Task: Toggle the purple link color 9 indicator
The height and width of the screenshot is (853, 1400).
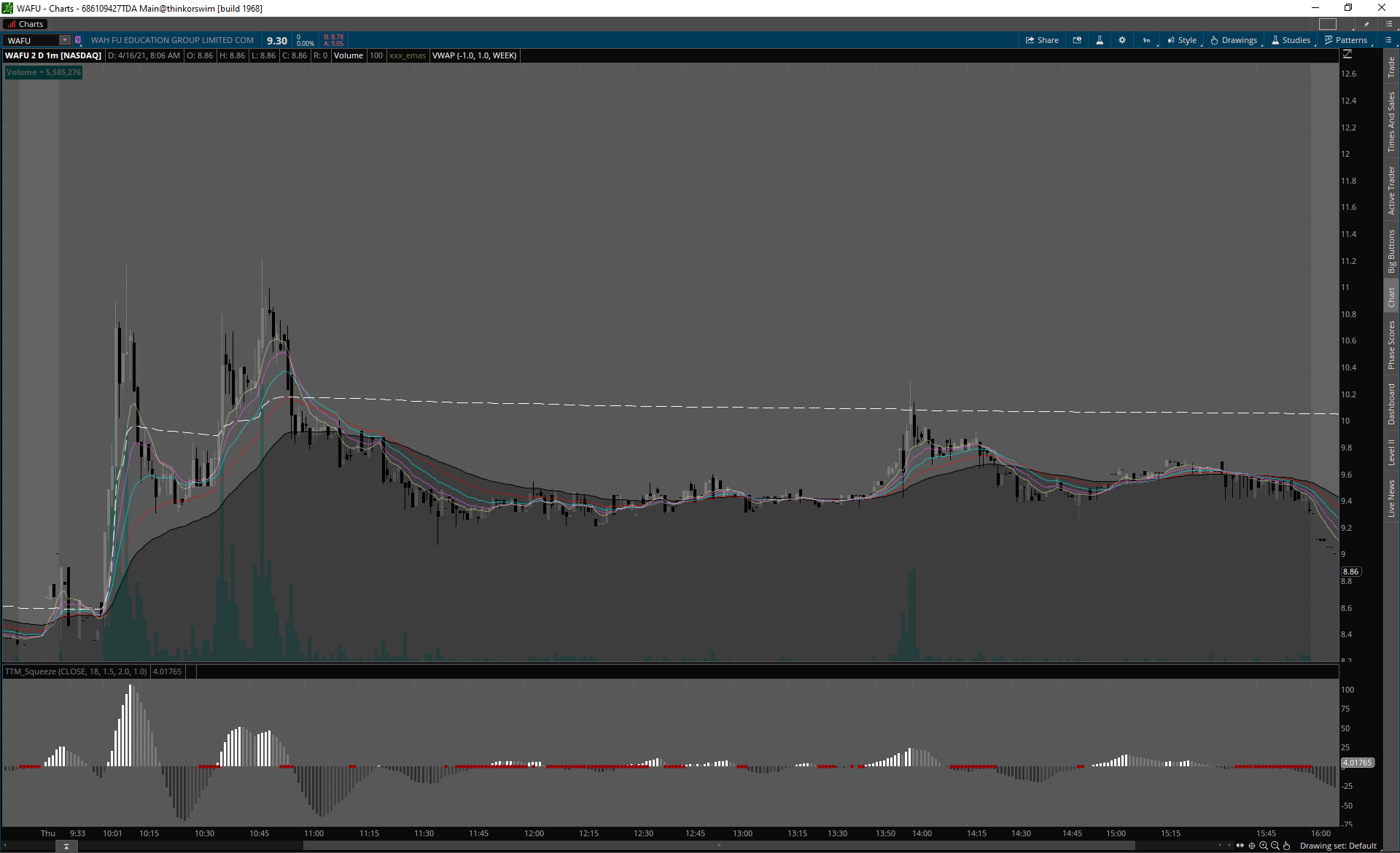Action: (x=78, y=40)
